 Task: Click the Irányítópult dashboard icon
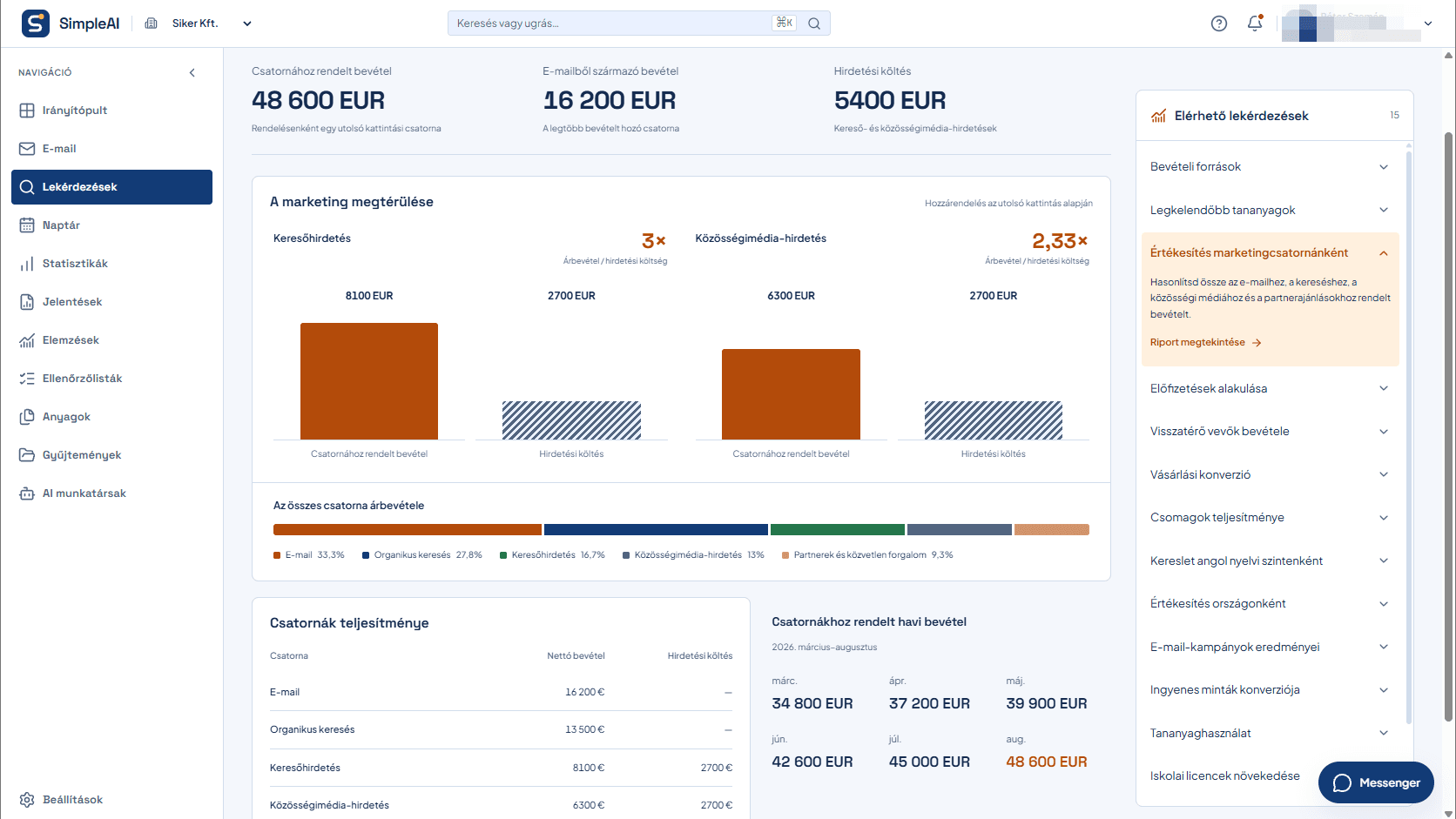[27, 111]
